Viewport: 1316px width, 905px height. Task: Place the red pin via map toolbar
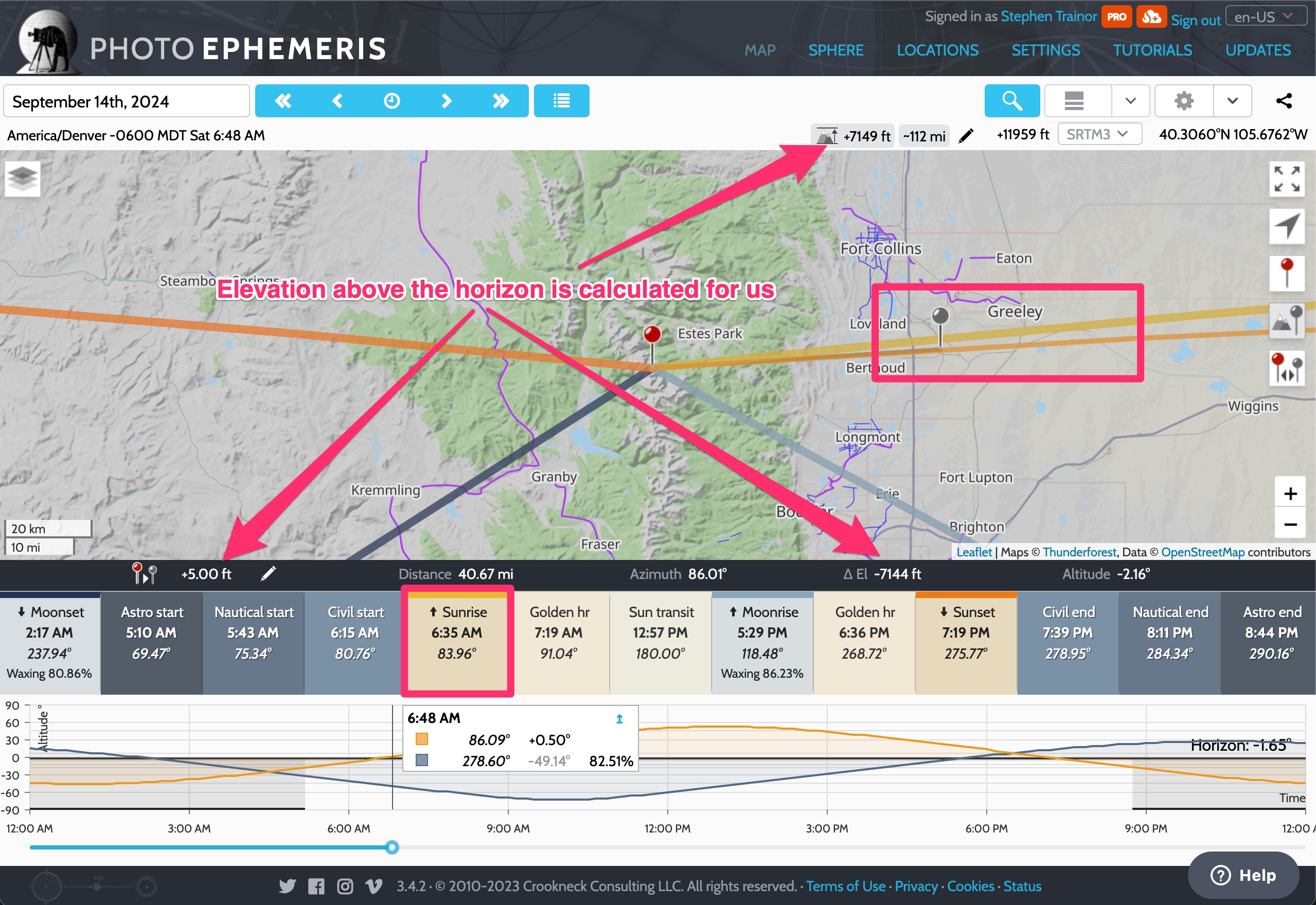click(1287, 274)
